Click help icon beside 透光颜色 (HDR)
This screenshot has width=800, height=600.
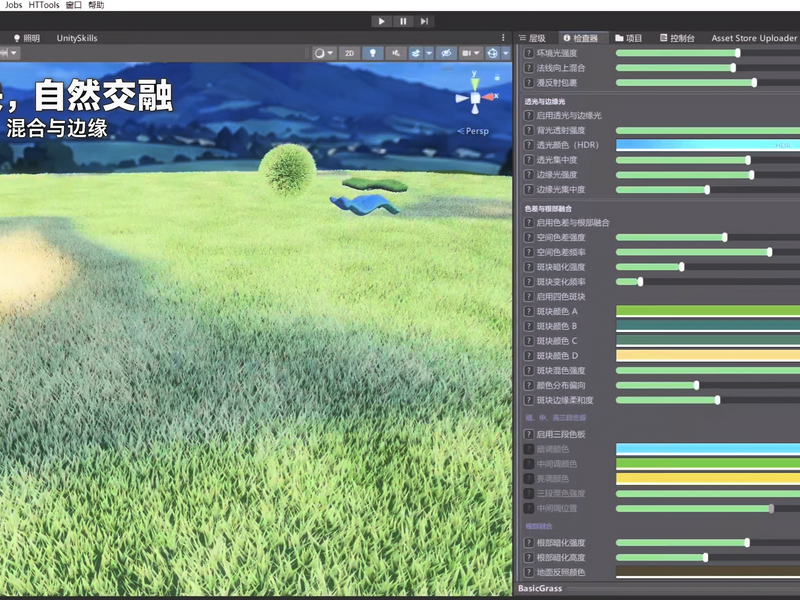[x=529, y=145]
